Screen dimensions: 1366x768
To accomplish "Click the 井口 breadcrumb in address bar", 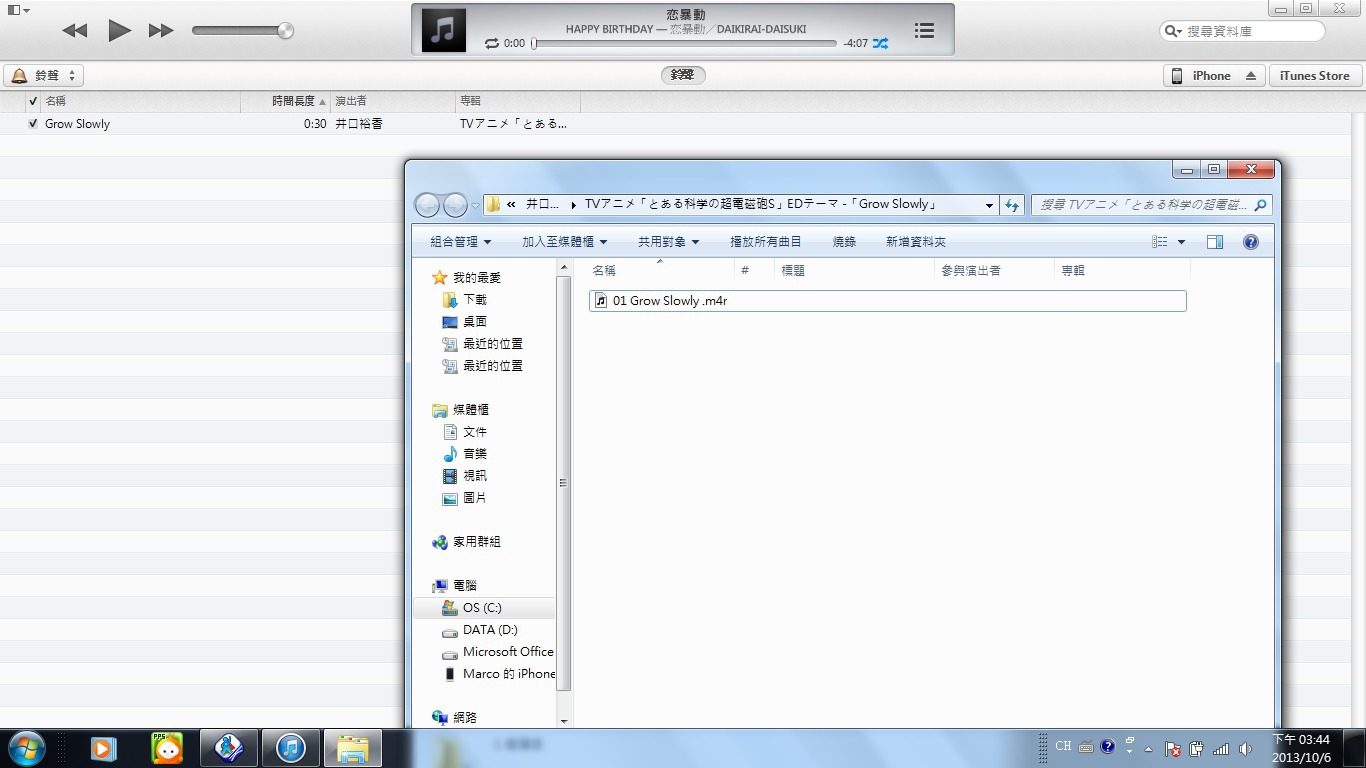I will tap(544, 204).
